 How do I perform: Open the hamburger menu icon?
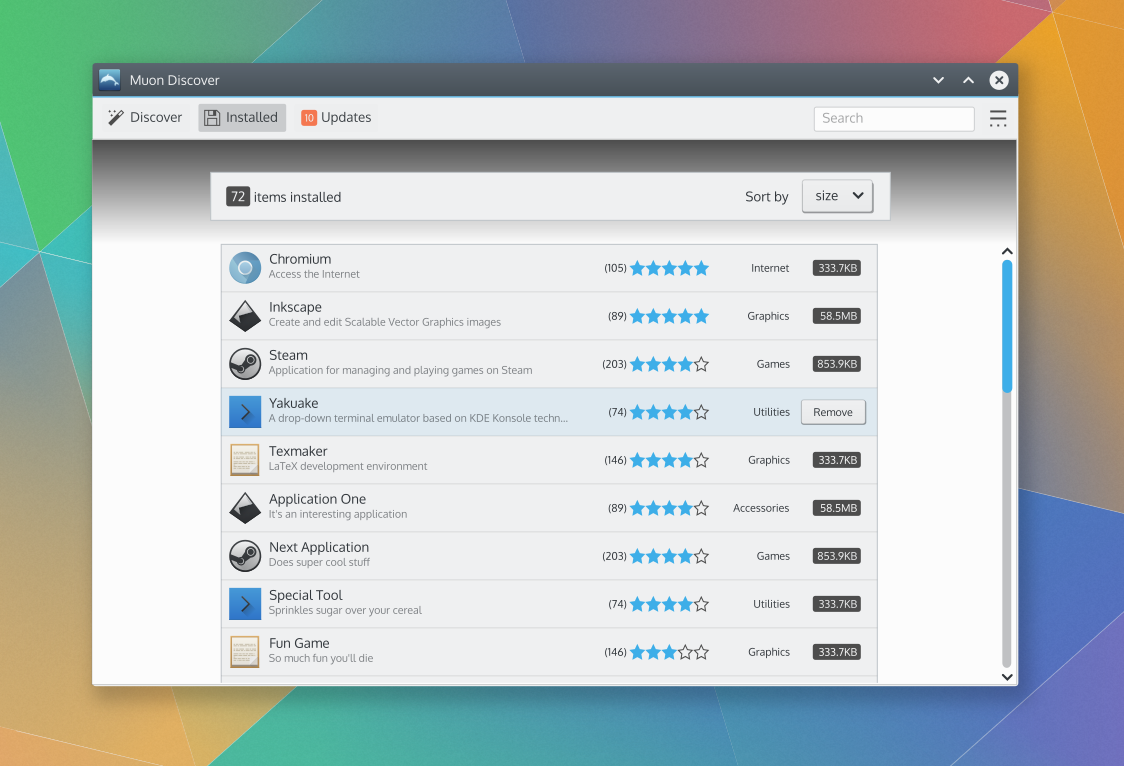(998, 118)
